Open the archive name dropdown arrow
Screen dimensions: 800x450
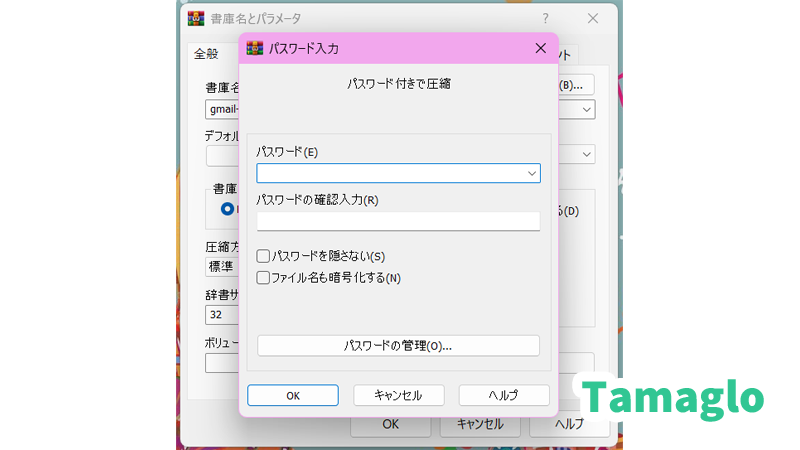pyautogui.click(x=585, y=109)
